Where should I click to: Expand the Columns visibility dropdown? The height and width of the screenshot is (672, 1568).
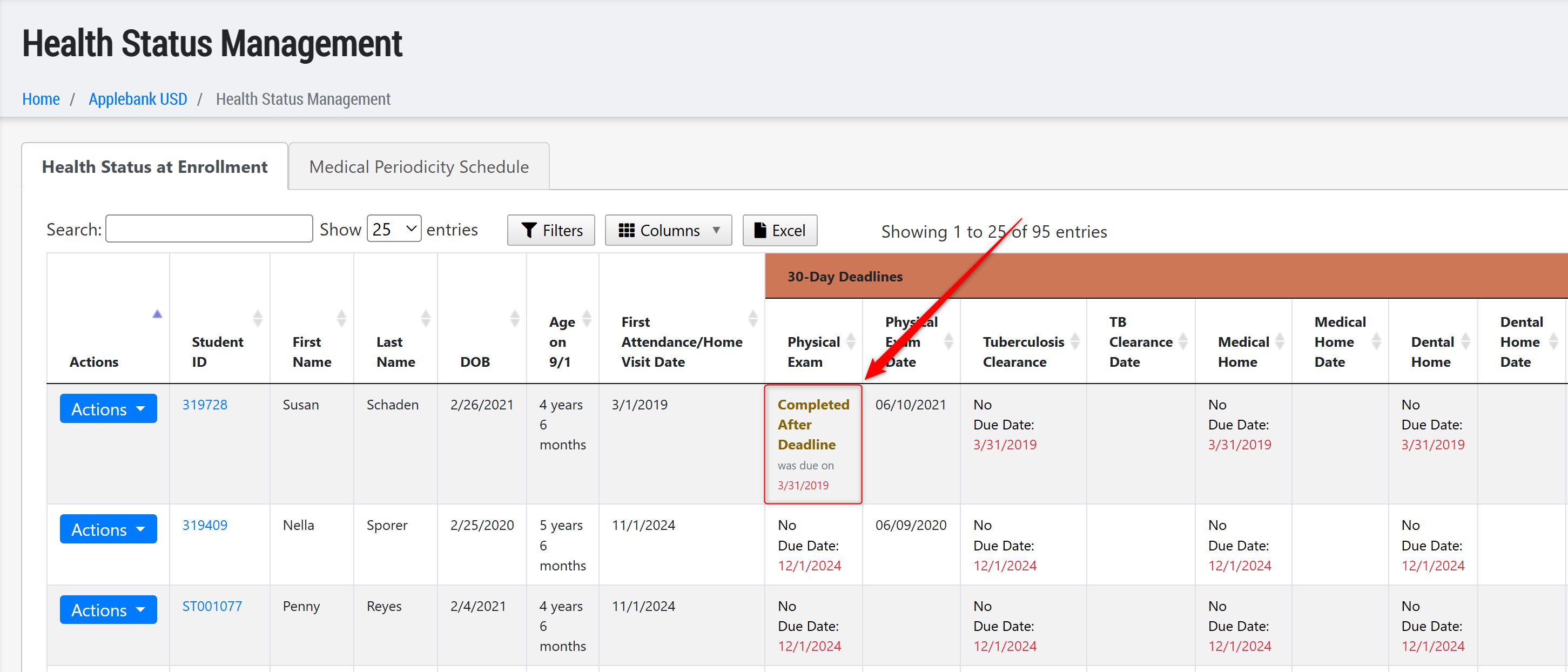(x=668, y=231)
